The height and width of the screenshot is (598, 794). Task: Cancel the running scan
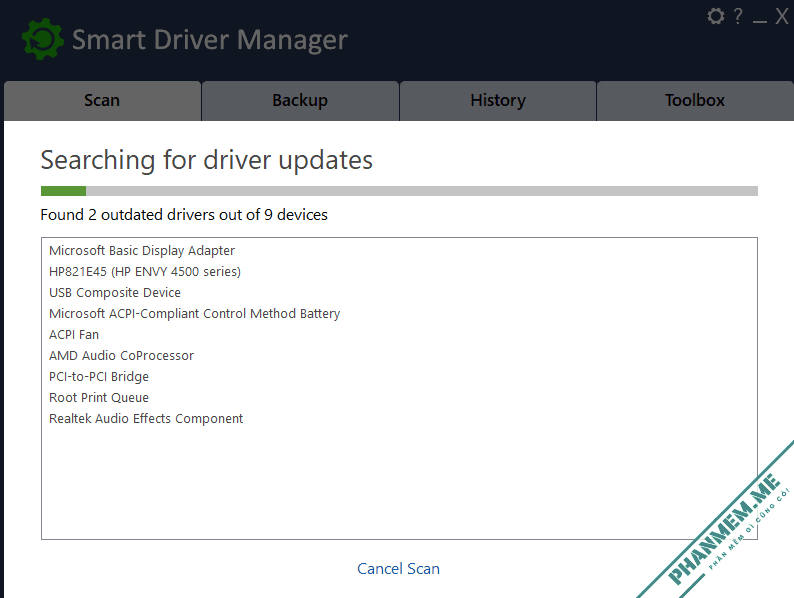(x=398, y=569)
